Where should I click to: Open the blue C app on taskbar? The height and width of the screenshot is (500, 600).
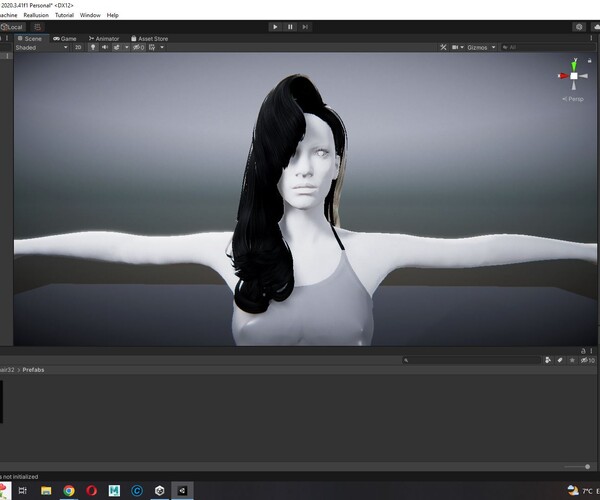137,490
